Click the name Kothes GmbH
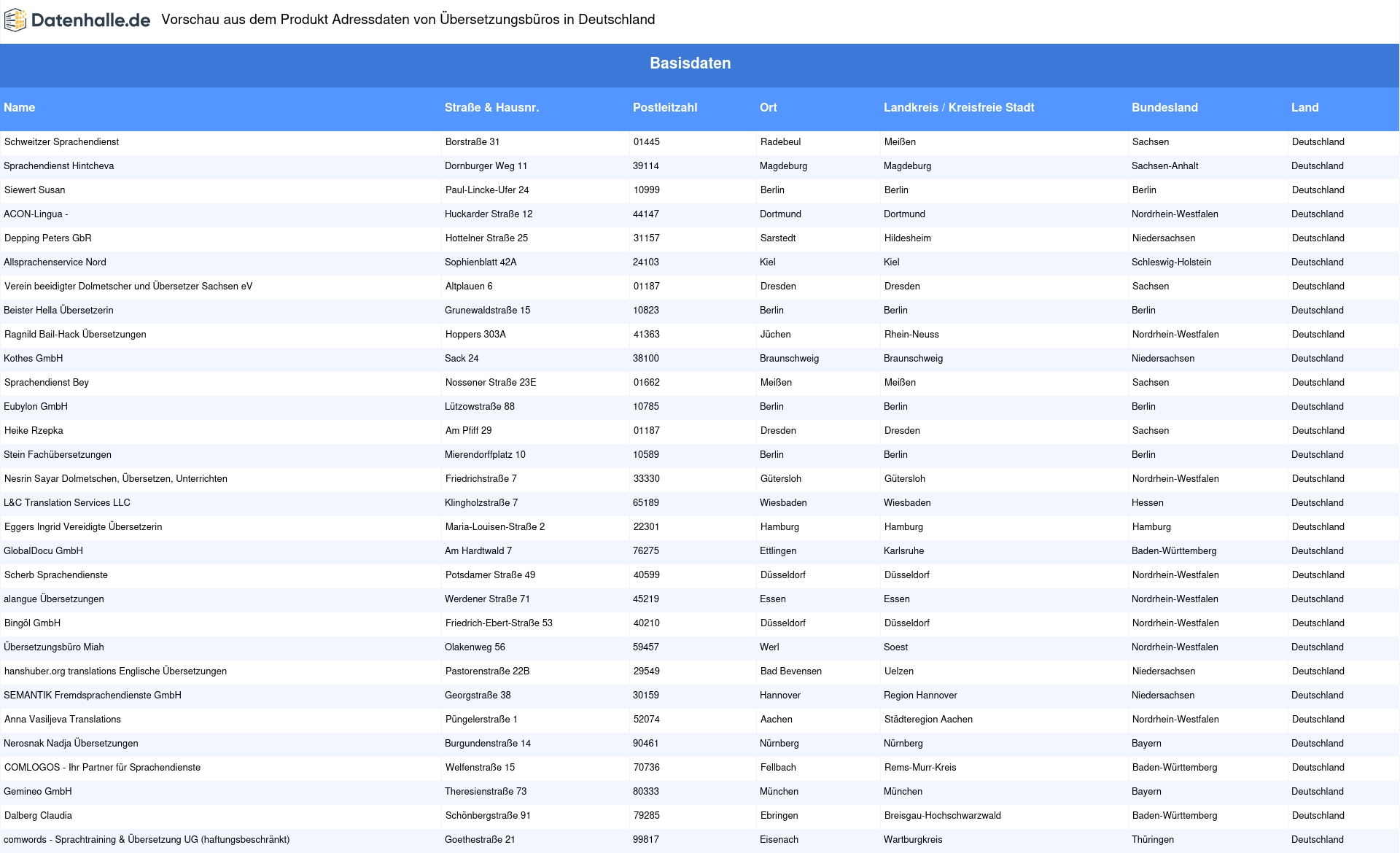 pos(33,359)
